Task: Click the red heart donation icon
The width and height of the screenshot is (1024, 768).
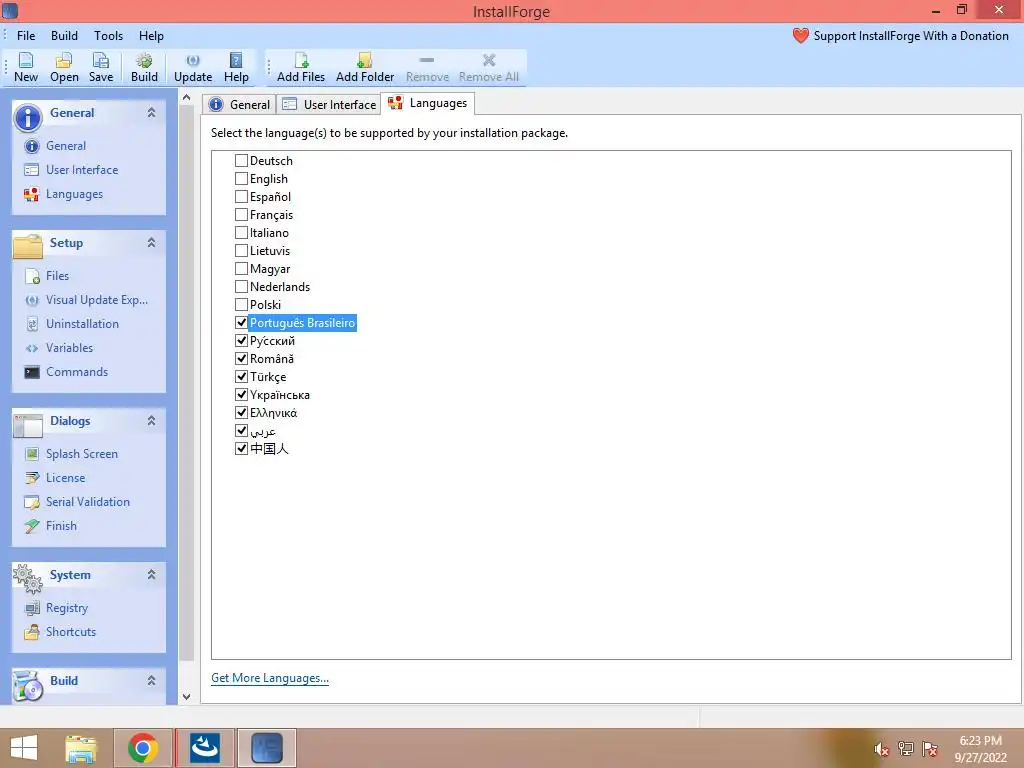Action: pyautogui.click(x=801, y=36)
